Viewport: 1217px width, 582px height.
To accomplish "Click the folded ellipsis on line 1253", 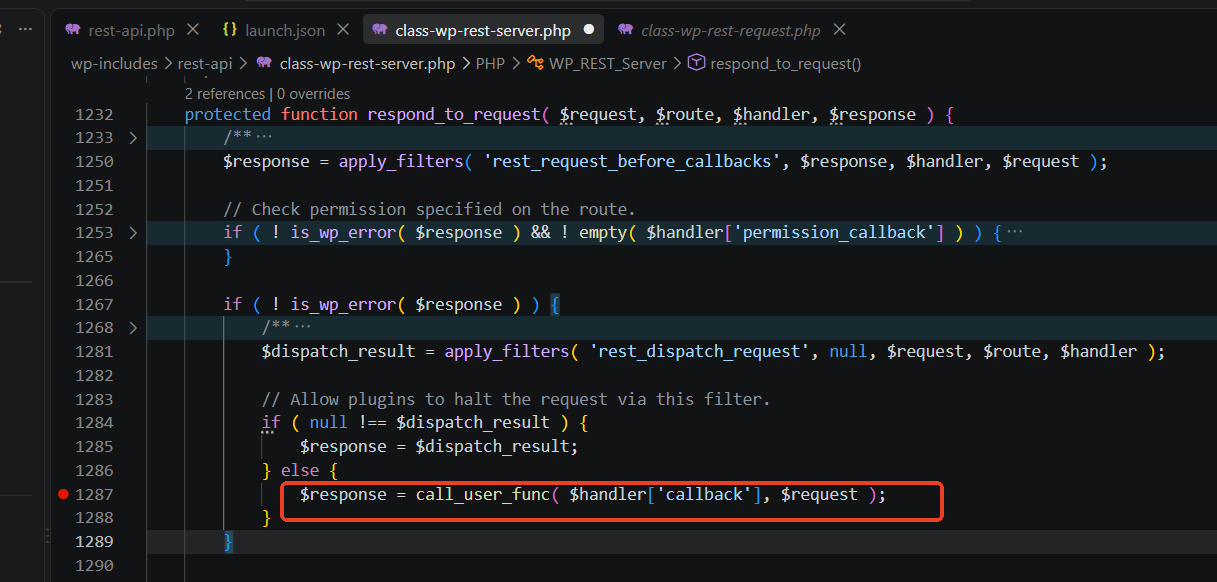I will coord(1015,232).
